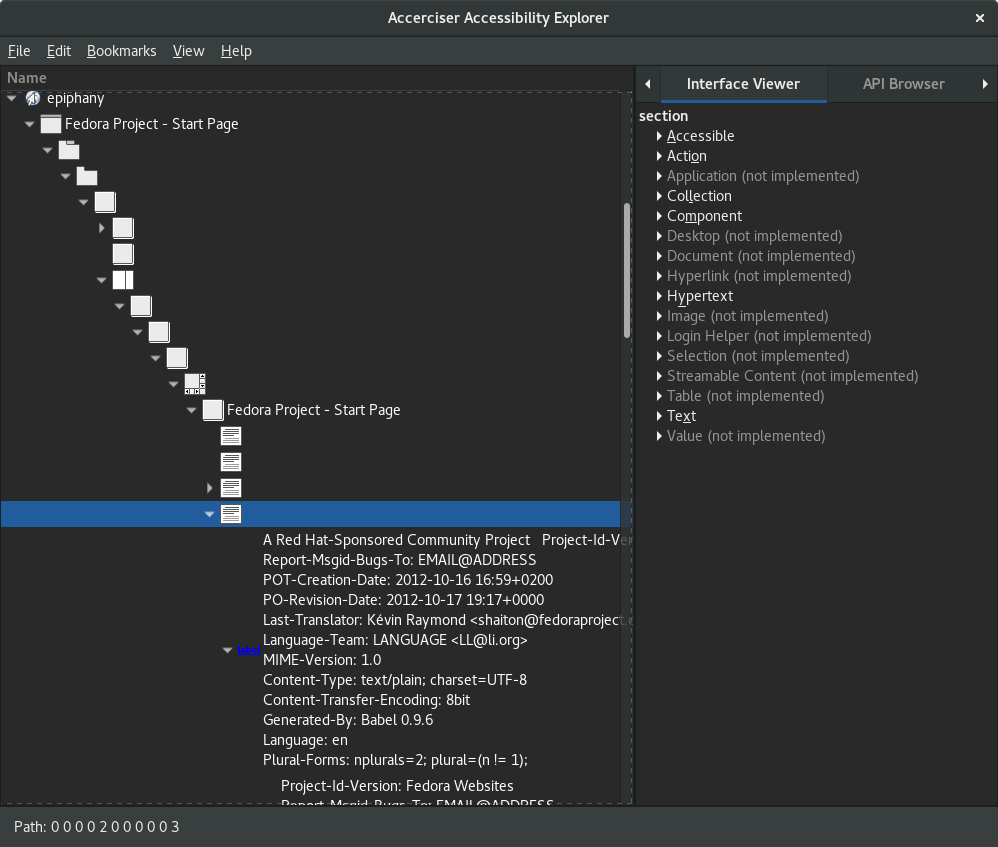Collapse the split-pane tree node
998x847 pixels.
tap(102, 280)
